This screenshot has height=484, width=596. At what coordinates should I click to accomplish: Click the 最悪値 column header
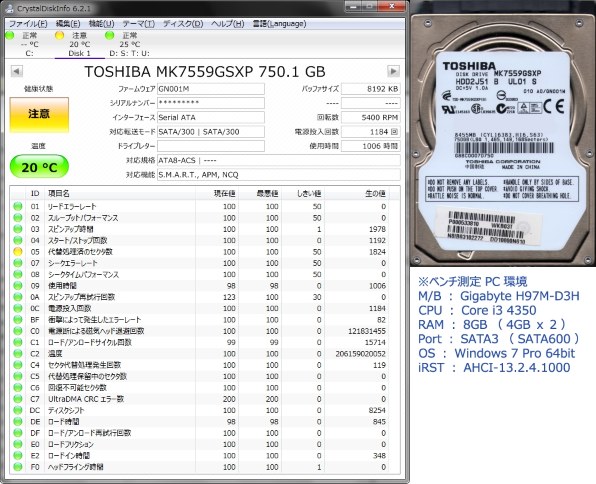[x=260, y=194]
